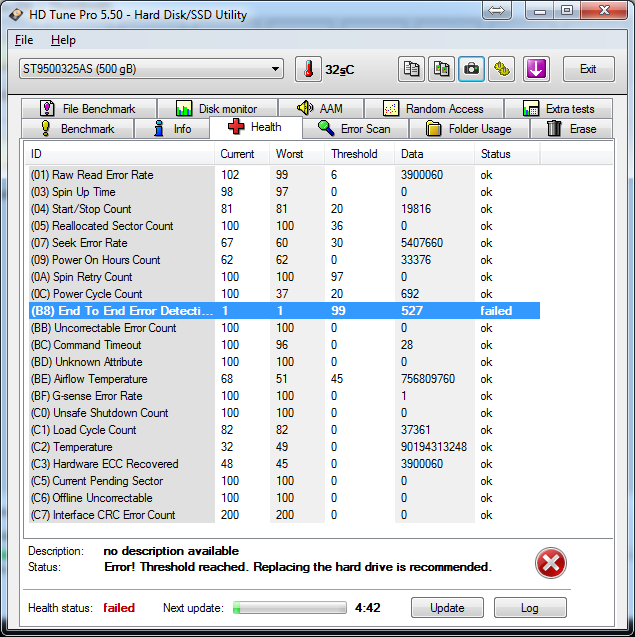Image resolution: width=635 pixels, height=637 pixels.
Task: Select the (BE) Airflow Temperature row
Action: [x=284, y=379]
